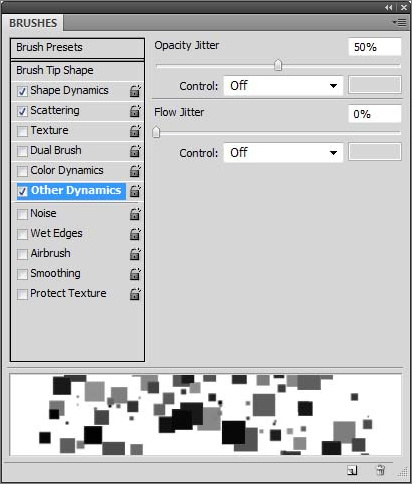Toggle the lock icon beside Scattering
Image resolution: width=412 pixels, height=484 pixels.
135,111
